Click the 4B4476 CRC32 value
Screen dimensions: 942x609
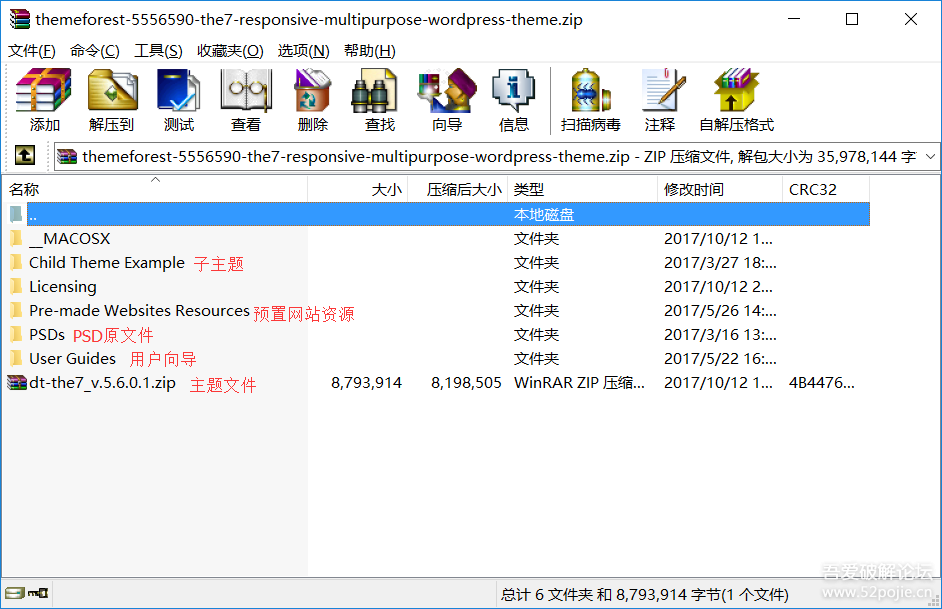click(x=821, y=383)
